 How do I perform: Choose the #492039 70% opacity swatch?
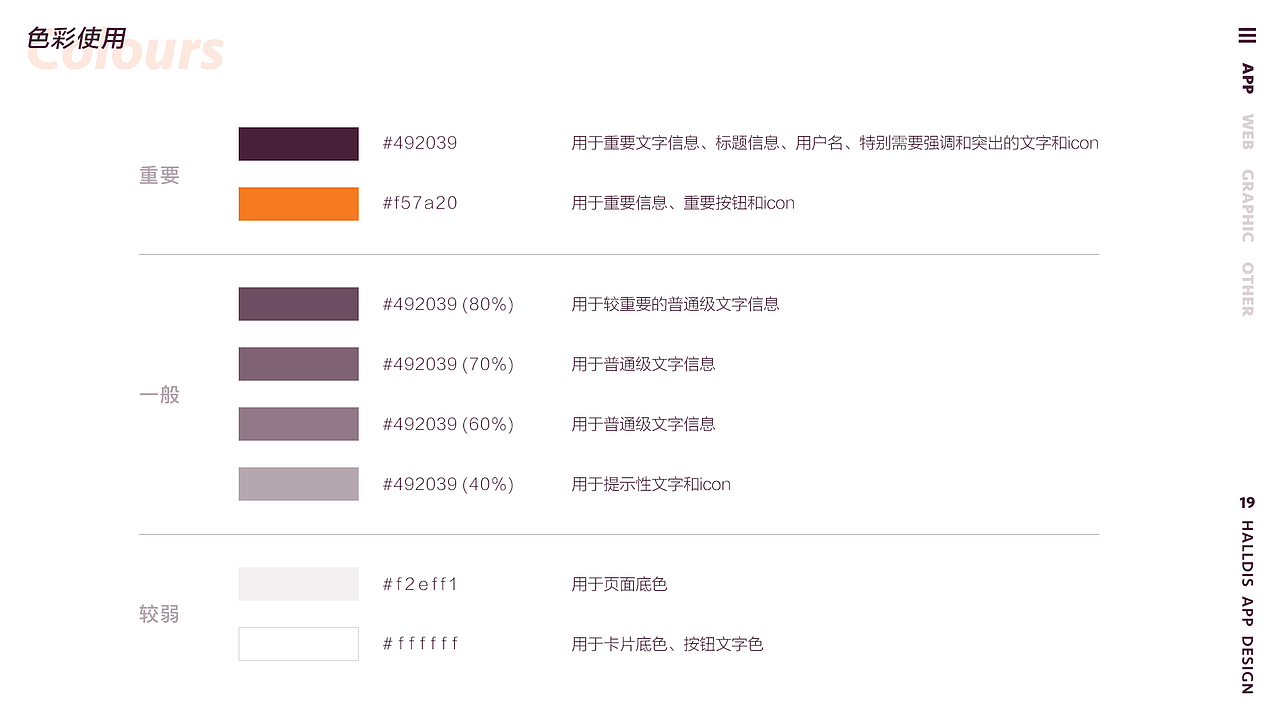tap(298, 364)
